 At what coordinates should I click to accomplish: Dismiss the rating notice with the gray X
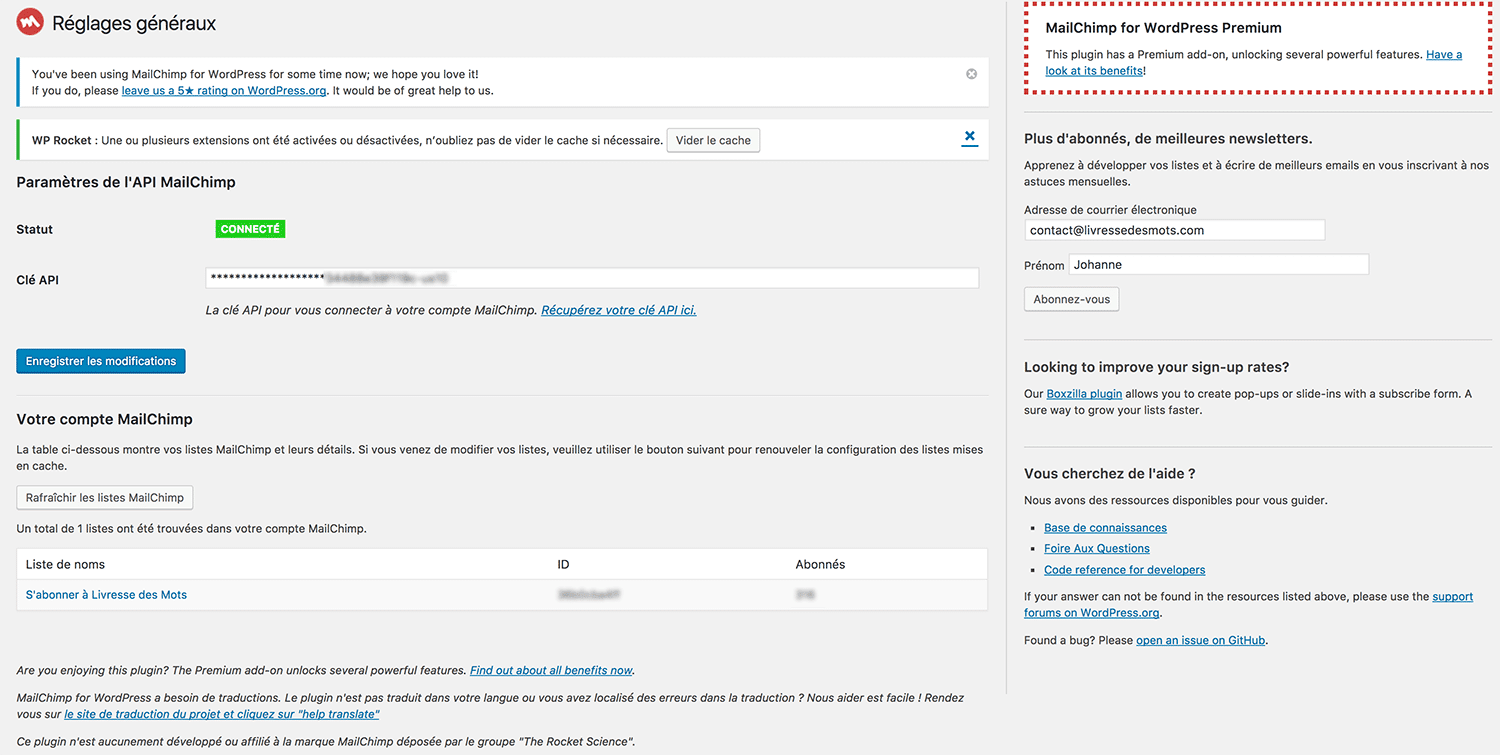pyautogui.click(x=971, y=73)
